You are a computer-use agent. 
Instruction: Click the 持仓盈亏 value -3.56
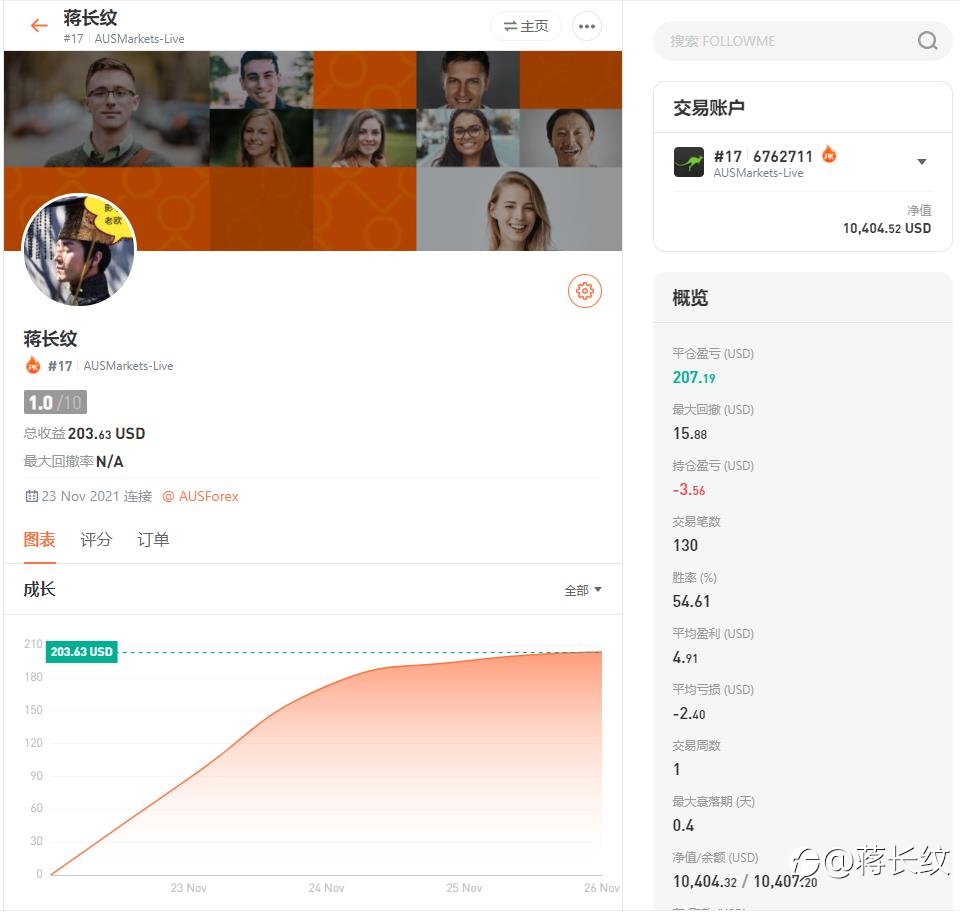[689, 489]
